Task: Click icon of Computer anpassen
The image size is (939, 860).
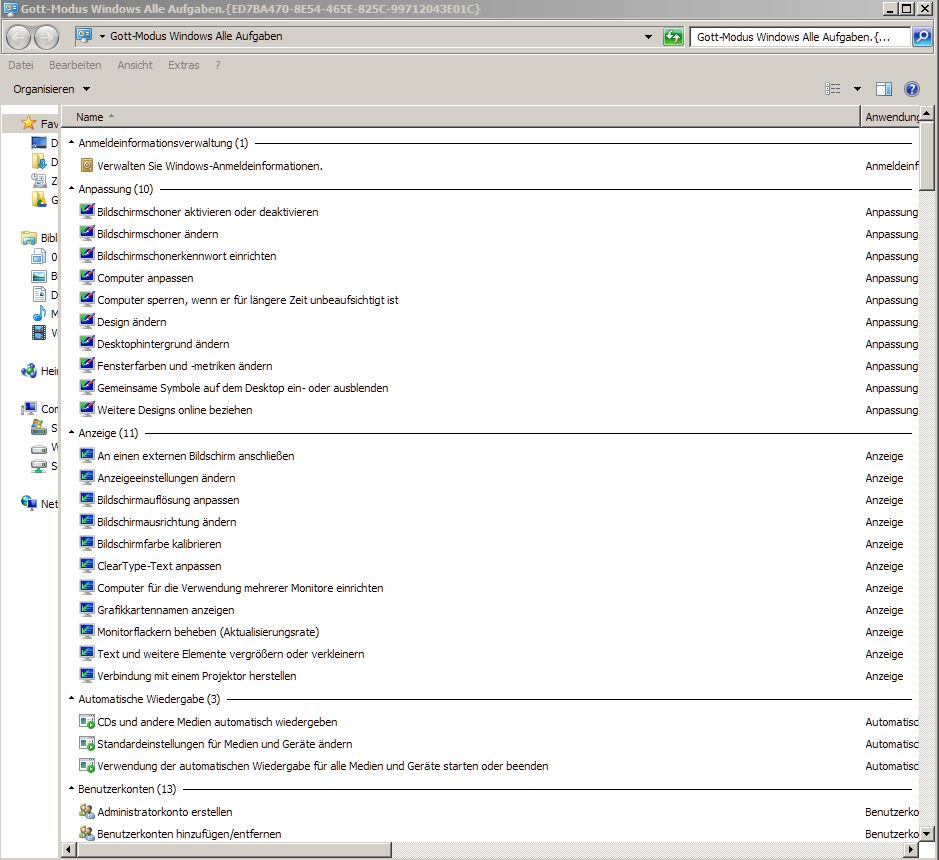Action: point(87,277)
